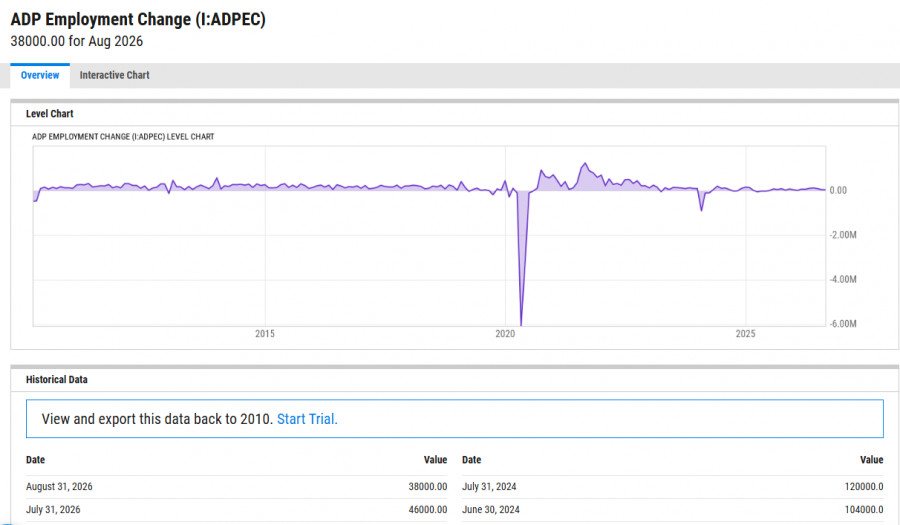This screenshot has height=525, width=900.
Task: Click the 2025 x-axis label
Action: coord(746,333)
